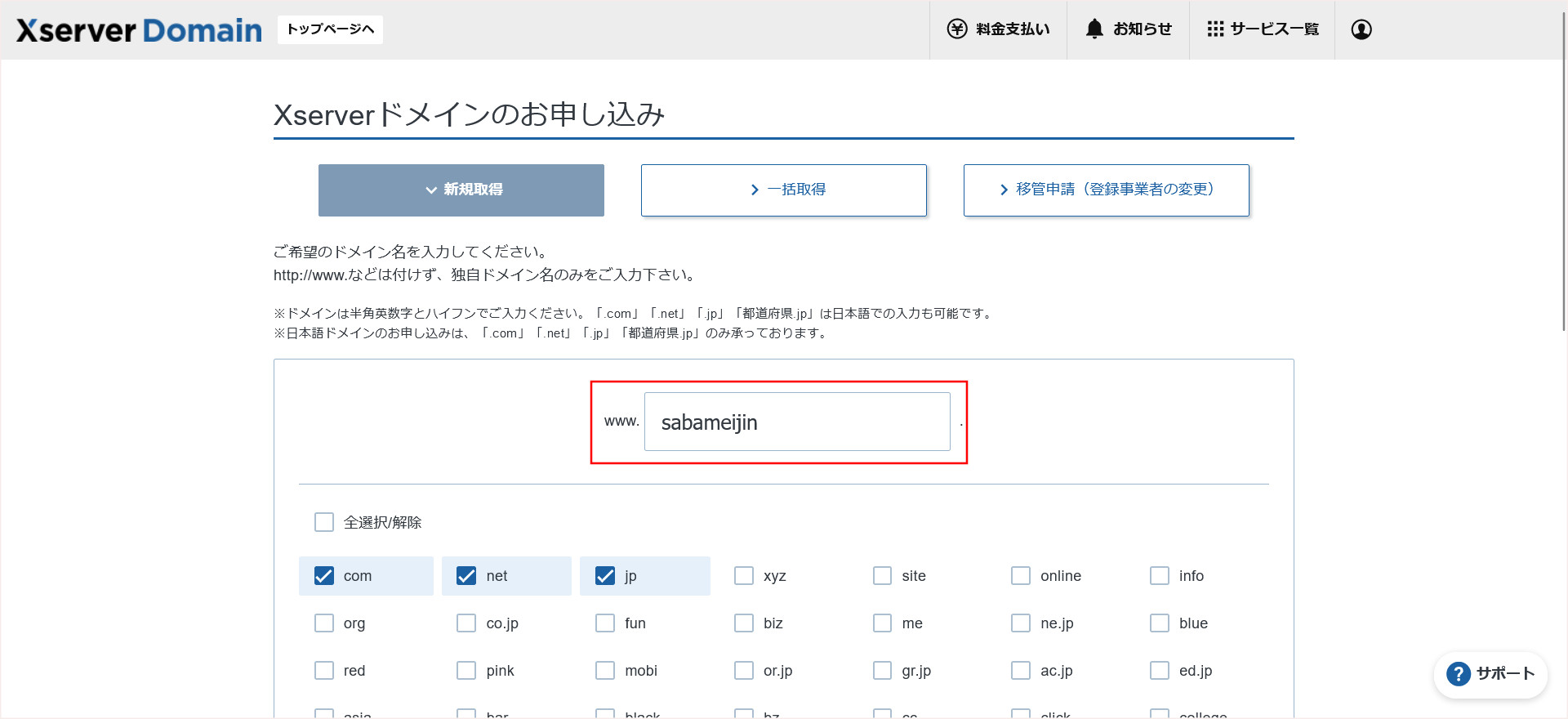Toggle the 全選択/解除 checkbox
The image size is (1568, 719).
[324, 522]
